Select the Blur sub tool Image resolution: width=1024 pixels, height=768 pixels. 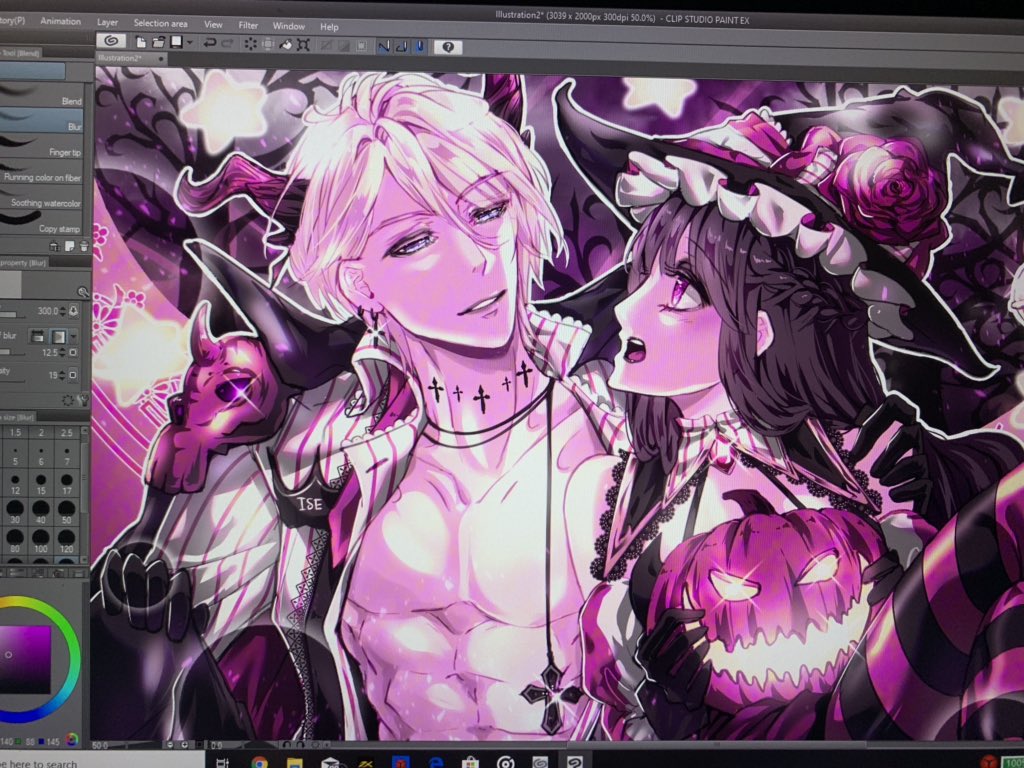click(42, 120)
